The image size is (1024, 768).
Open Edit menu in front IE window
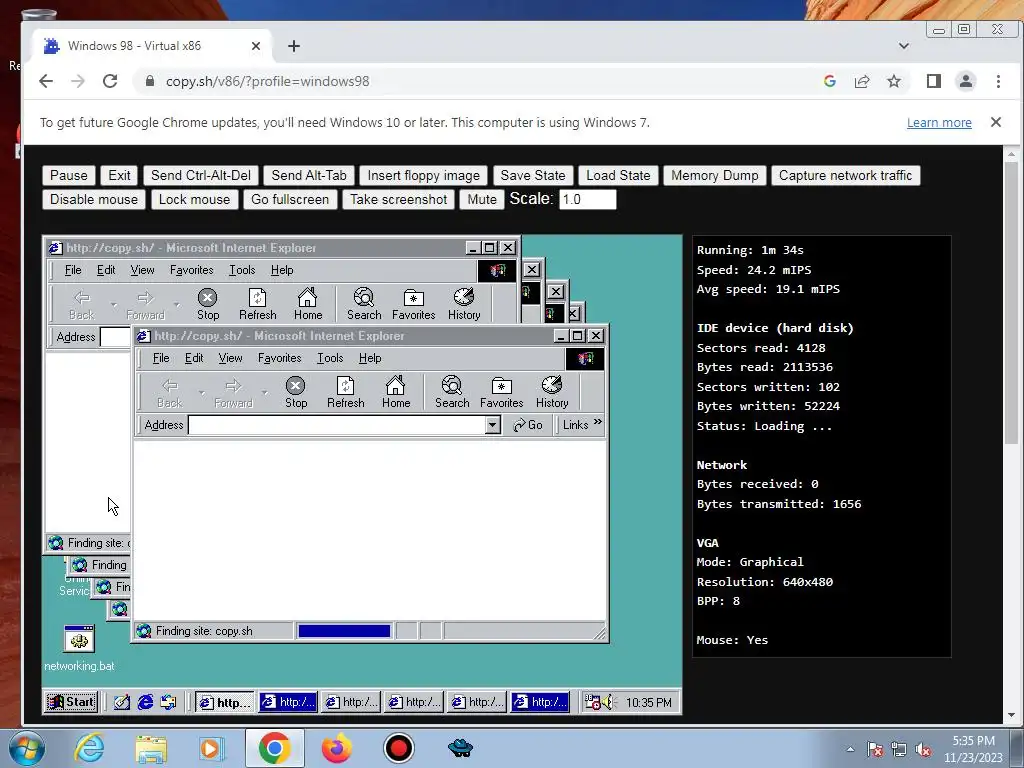[194, 358]
